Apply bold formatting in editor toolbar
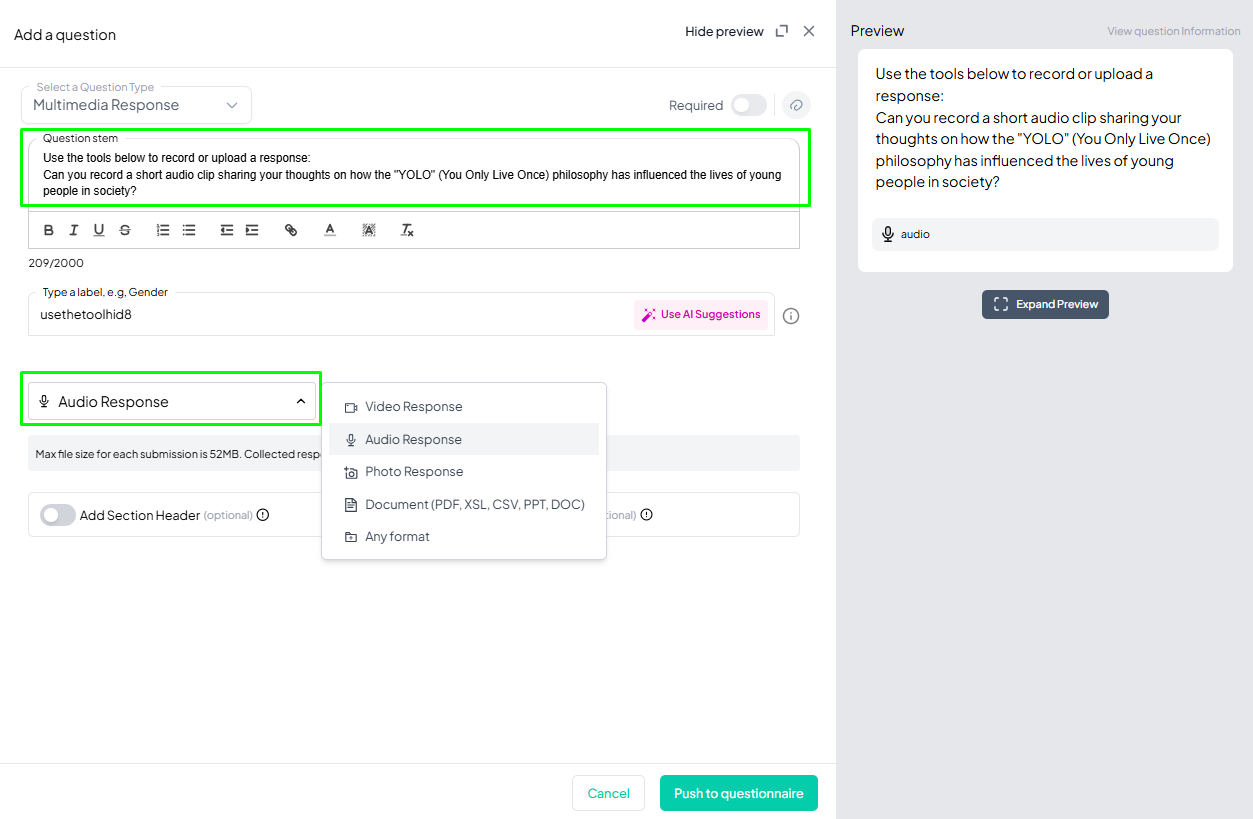The image size is (1253, 819). click(x=49, y=230)
